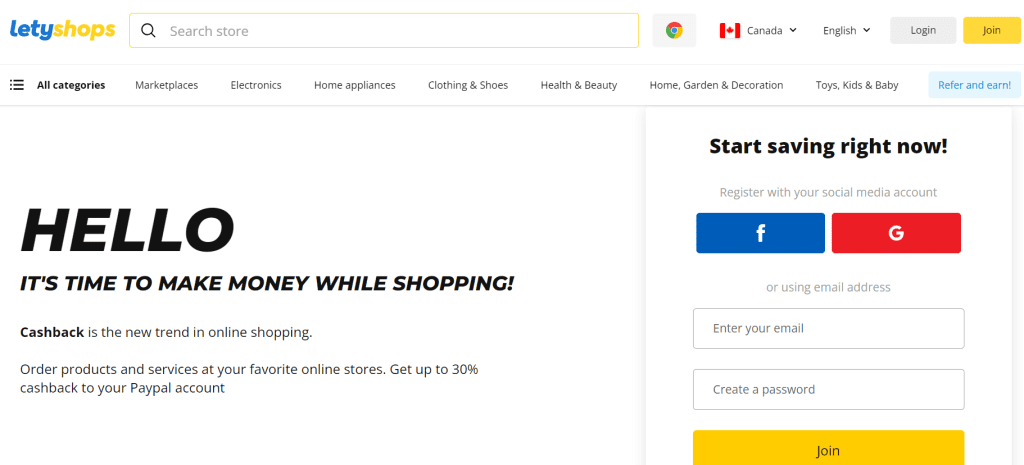The image size is (1024, 465).
Task: Focus the Enter your email field
Action: click(x=828, y=328)
